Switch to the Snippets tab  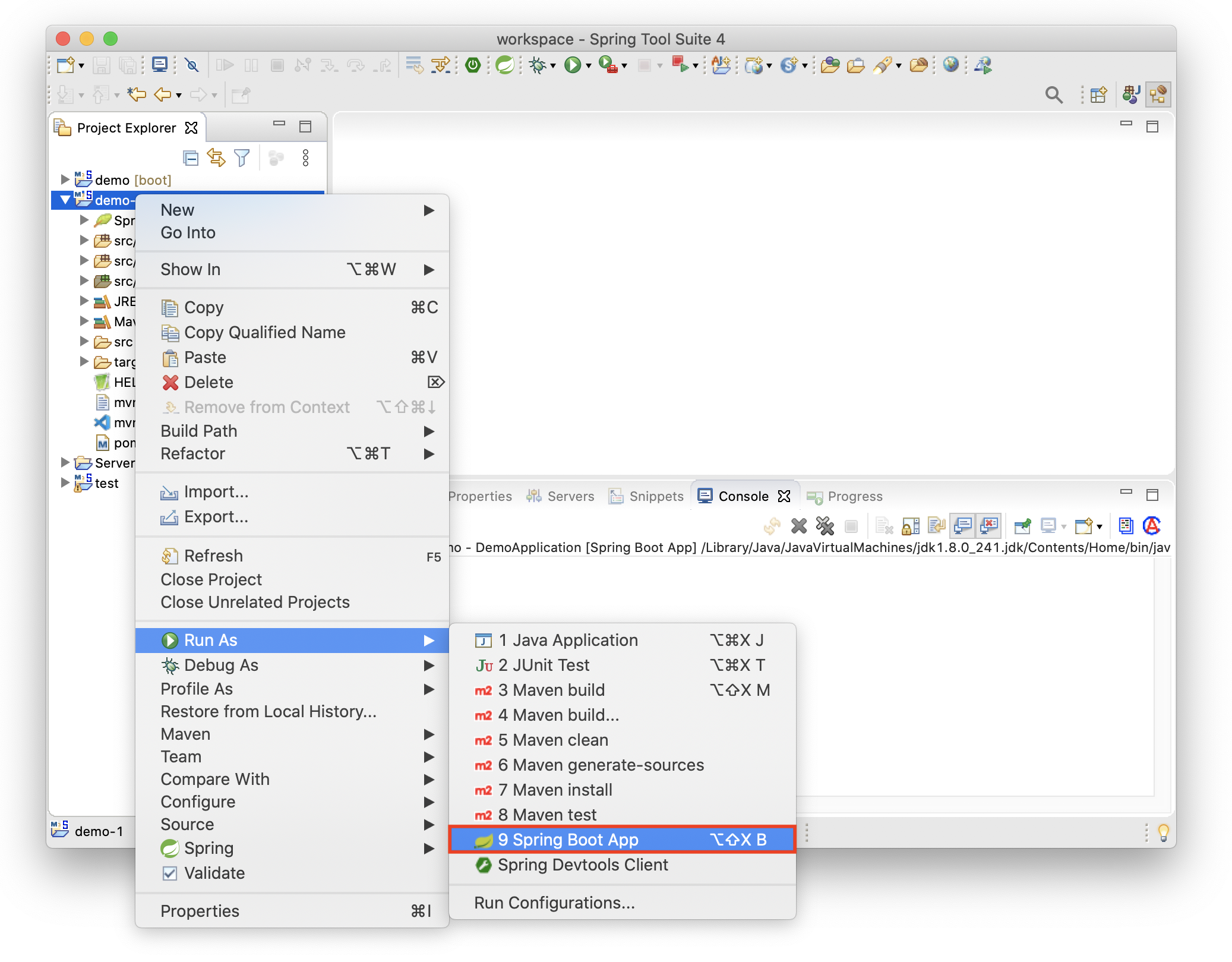646,496
